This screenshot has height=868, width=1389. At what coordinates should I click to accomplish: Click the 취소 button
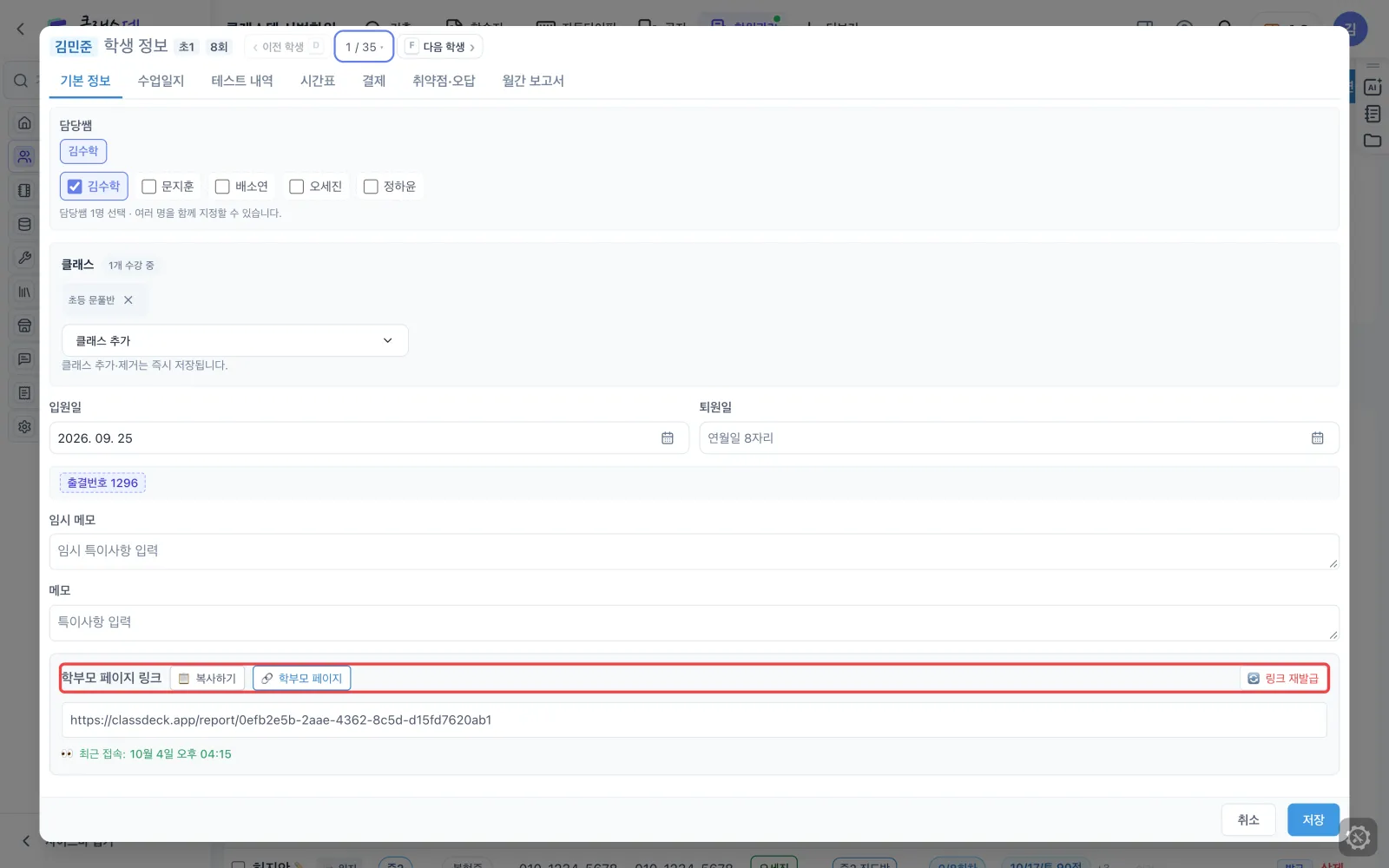(x=1248, y=820)
